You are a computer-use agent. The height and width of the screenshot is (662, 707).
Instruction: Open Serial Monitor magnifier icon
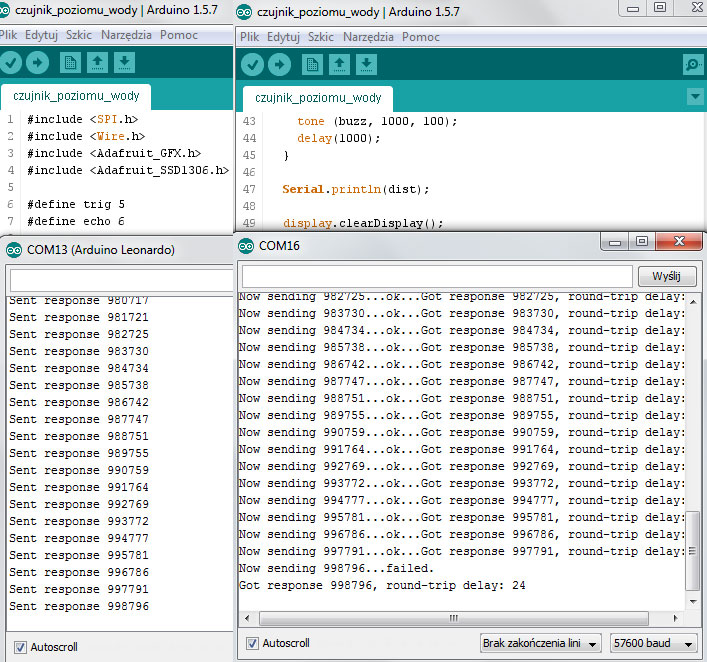coord(692,65)
